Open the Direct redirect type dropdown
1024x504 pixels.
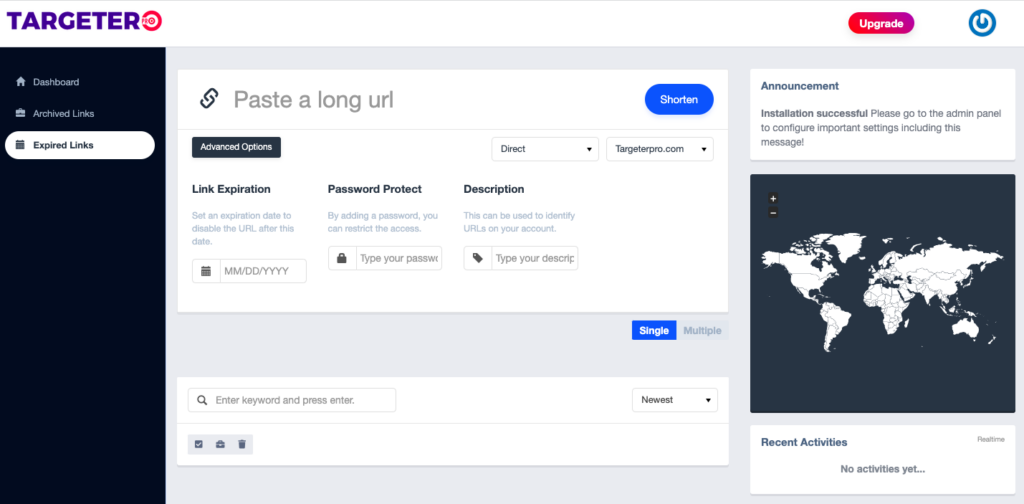pyautogui.click(x=545, y=149)
